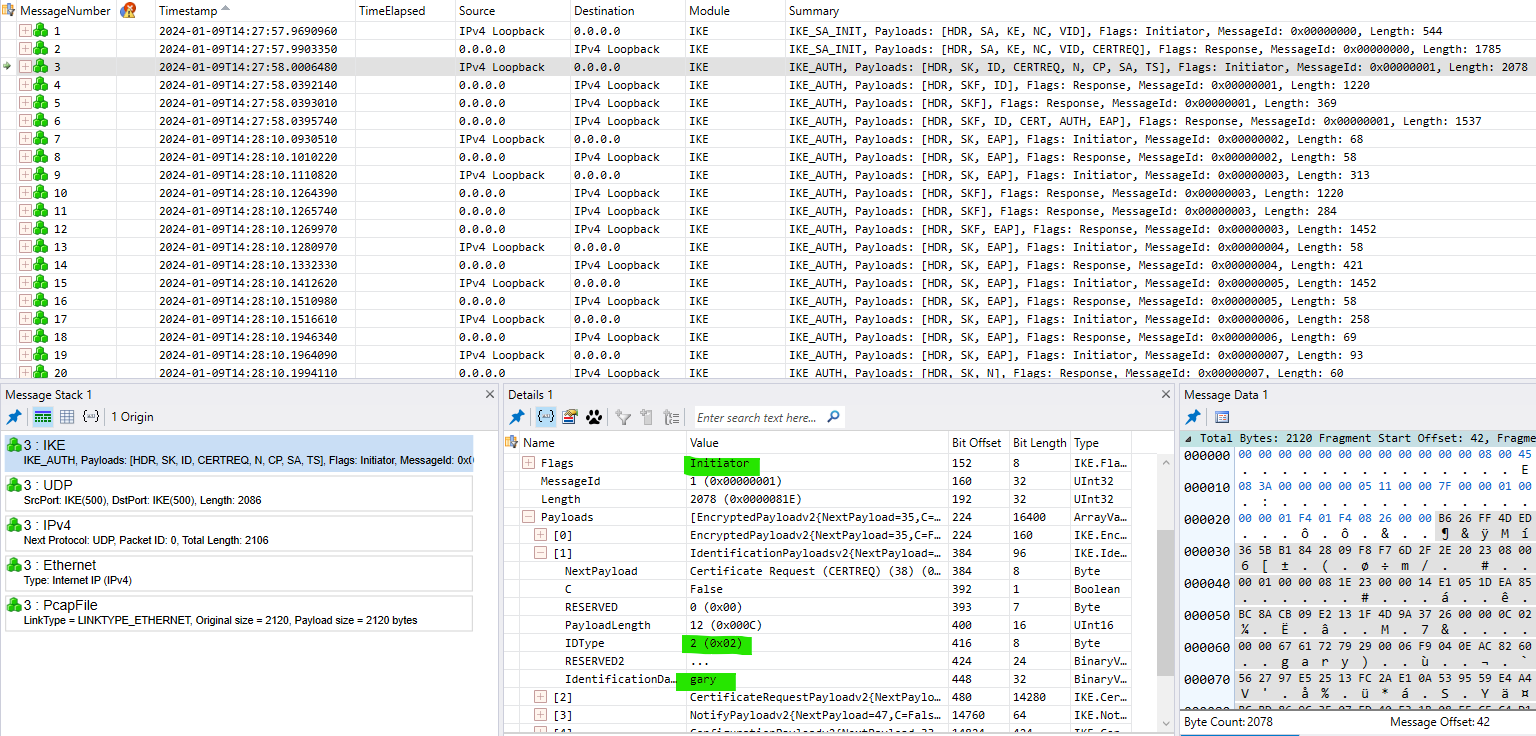The height and width of the screenshot is (736, 1536).
Task: Open column chooser icon left of MessageNumber
Action: 10,10
